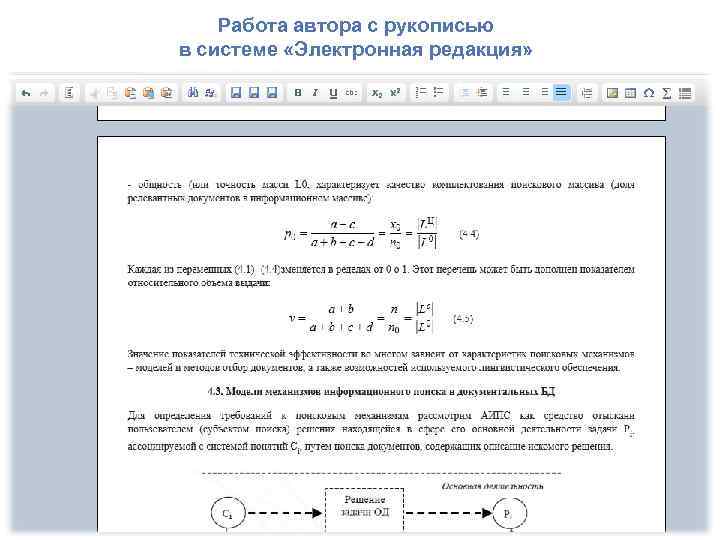Insert a formula using the sigma icon
720x540 pixels.
667,93
